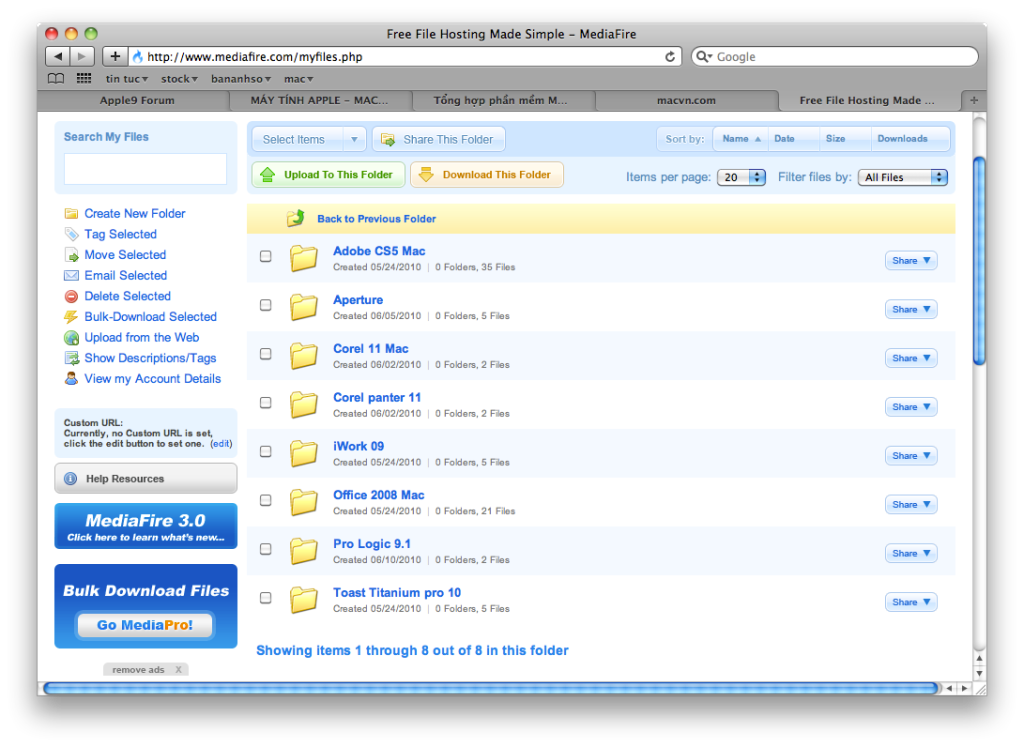
Task: Click Download This Folder button
Action: click(x=487, y=175)
